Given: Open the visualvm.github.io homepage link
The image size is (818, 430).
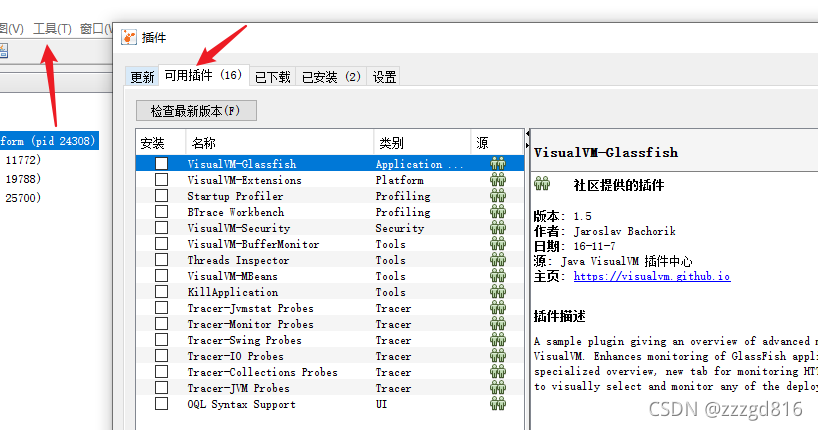Looking at the screenshot, I should [652, 276].
